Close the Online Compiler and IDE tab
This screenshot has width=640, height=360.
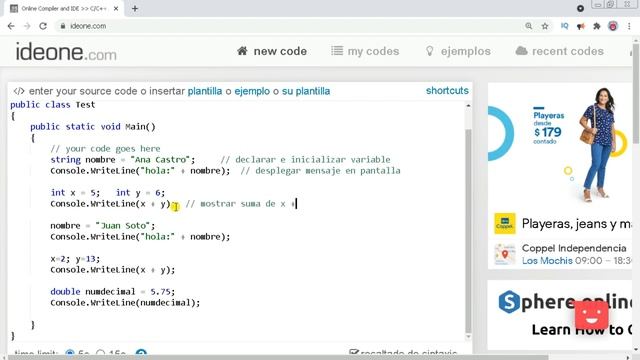click(116, 8)
